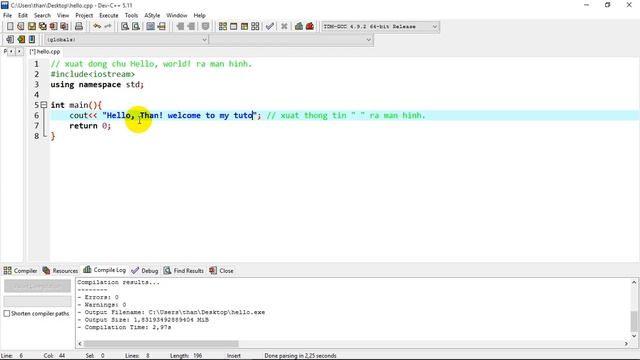Click "Done parsing in 2,25 seconds" status text
Image resolution: width=640 pixels, height=360 pixels.
coord(300,356)
